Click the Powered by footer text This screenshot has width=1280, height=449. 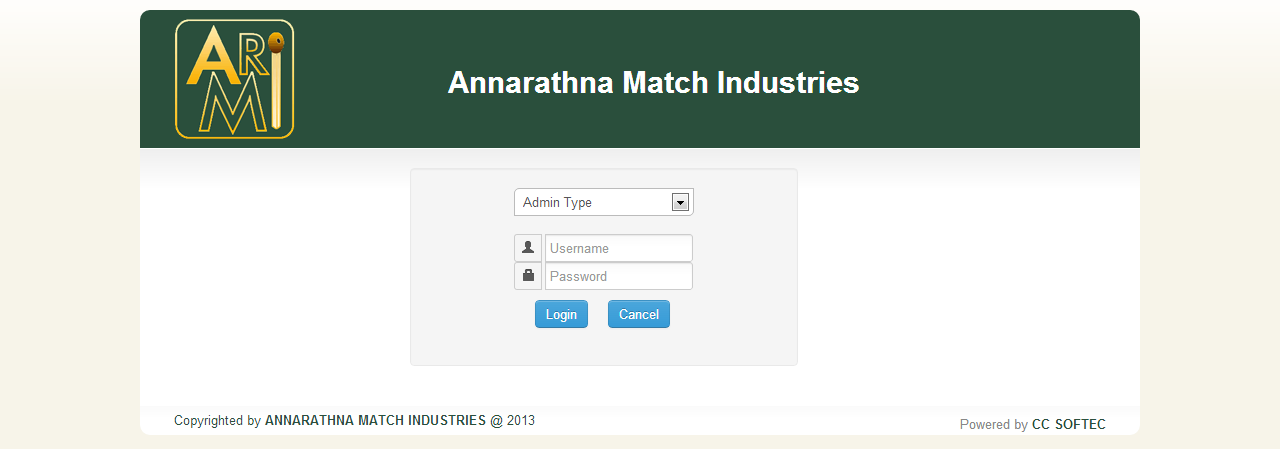tap(993, 424)
